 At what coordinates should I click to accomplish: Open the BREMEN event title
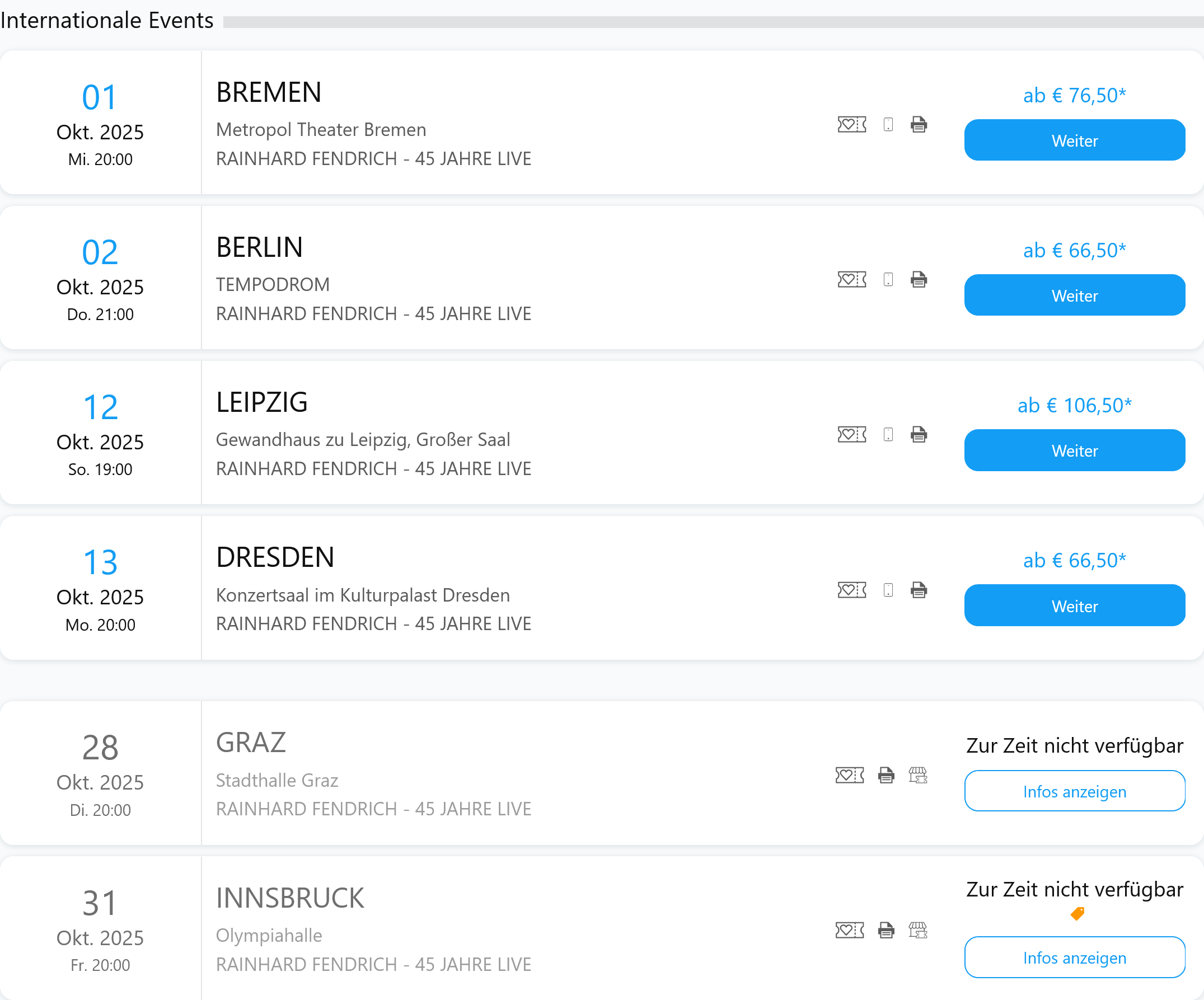[268, 92]
